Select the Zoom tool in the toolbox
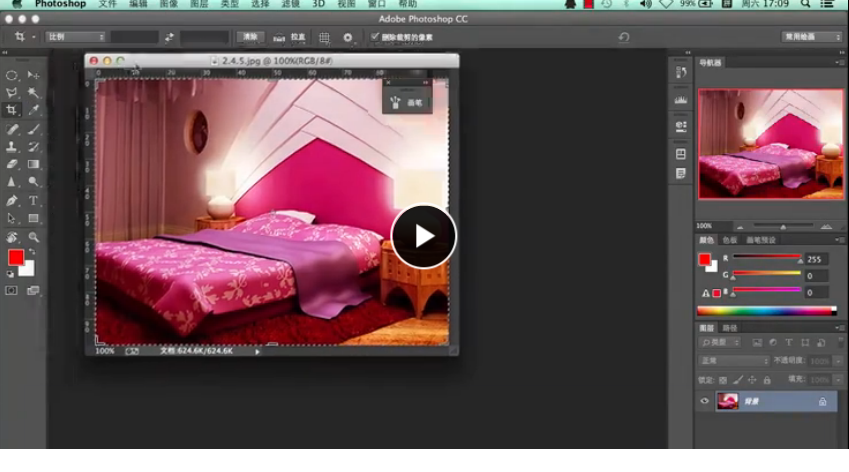The height and width of the screenshot is (472, 849). point(34,237)
